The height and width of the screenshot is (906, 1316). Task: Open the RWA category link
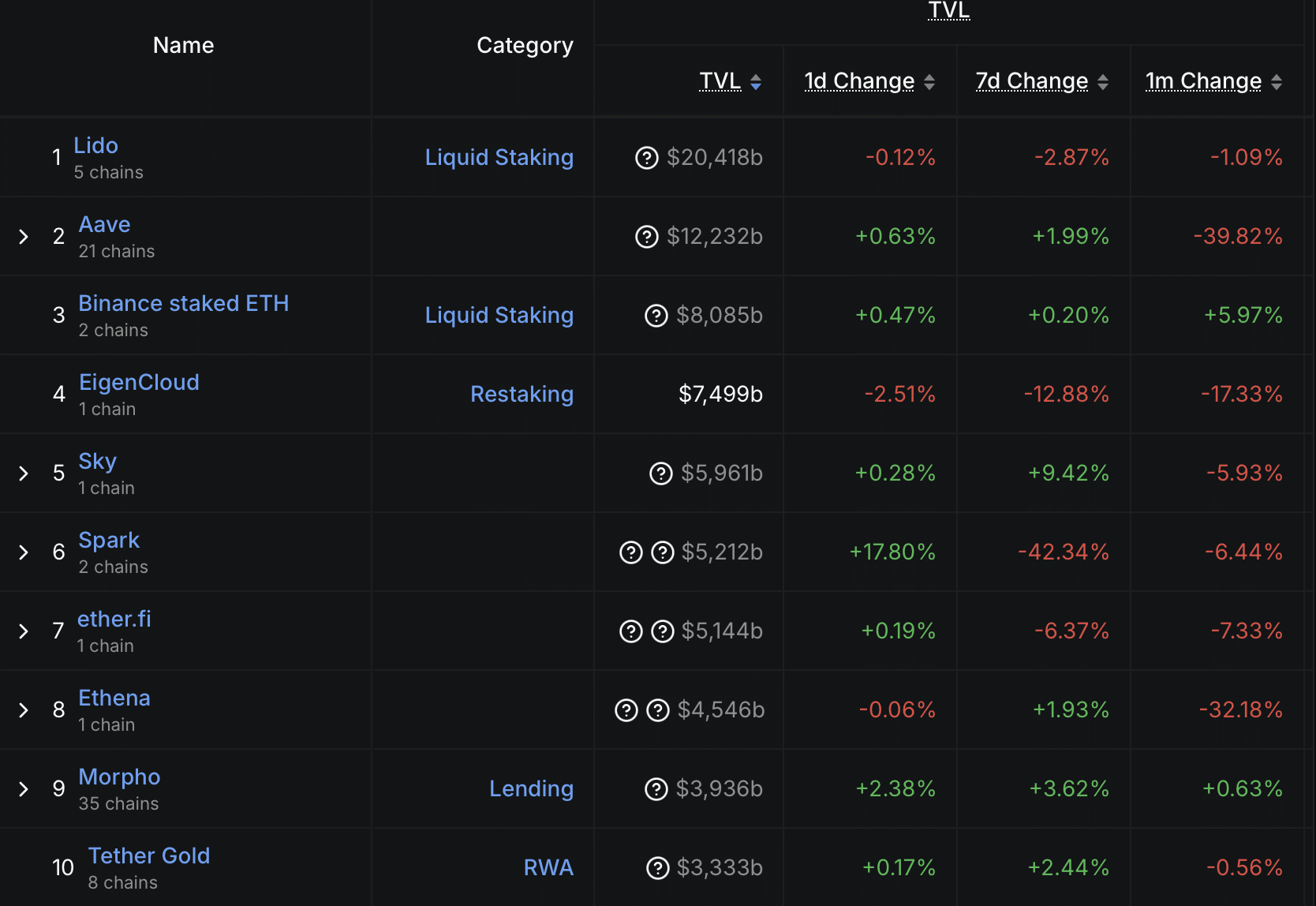(x=549, y=868)
